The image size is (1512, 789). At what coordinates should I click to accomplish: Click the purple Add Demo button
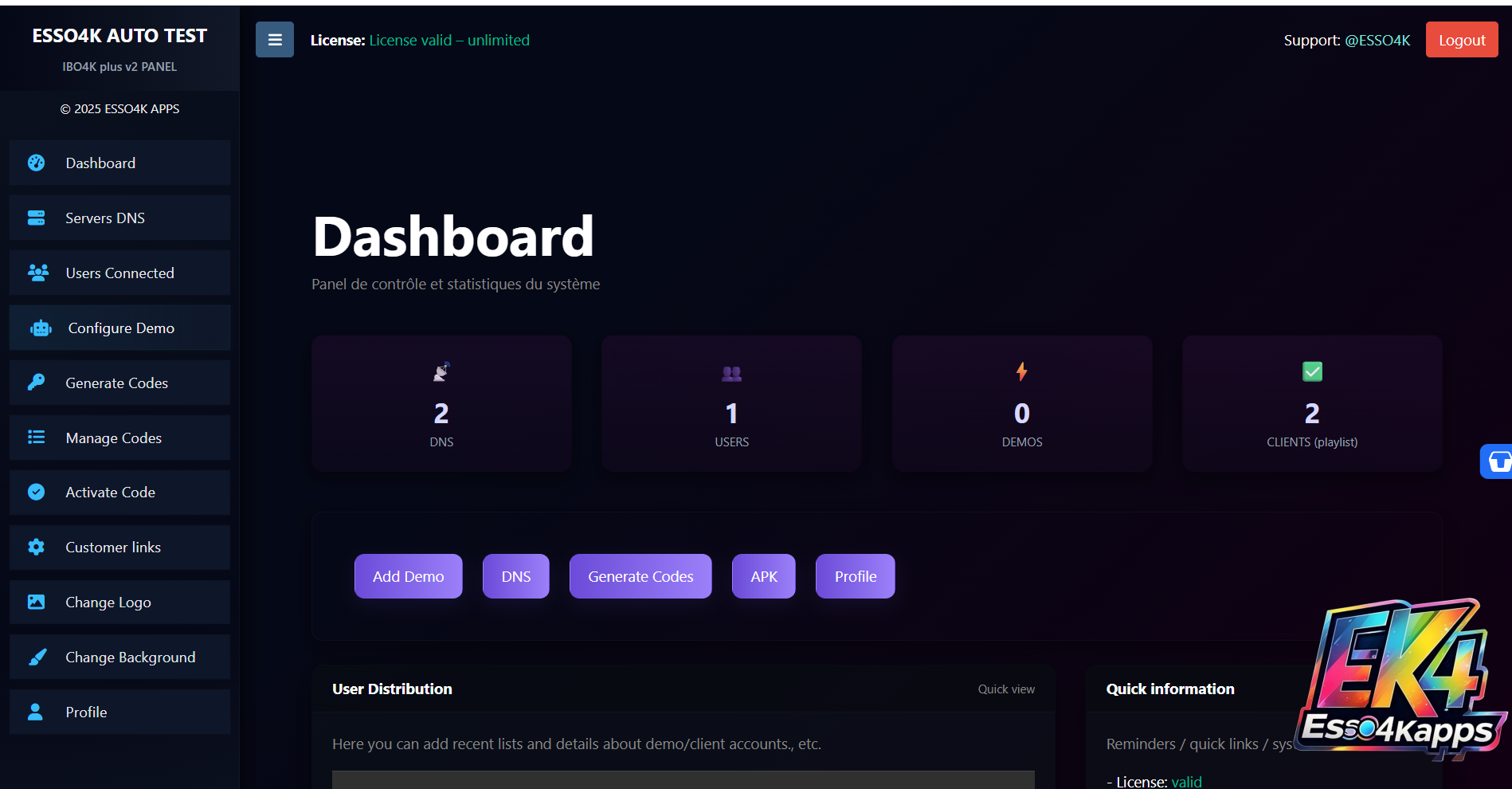tap(408, 576)
